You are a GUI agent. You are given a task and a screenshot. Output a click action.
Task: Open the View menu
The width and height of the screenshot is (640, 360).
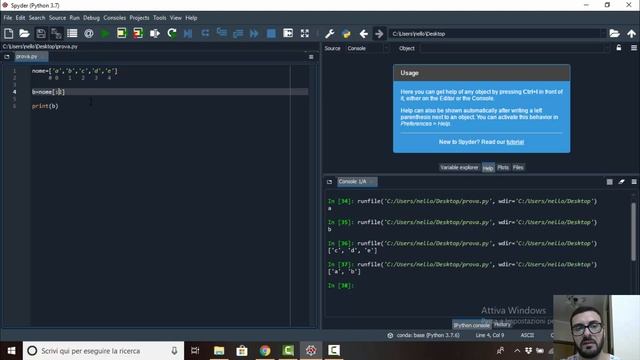tap(176, 18)
